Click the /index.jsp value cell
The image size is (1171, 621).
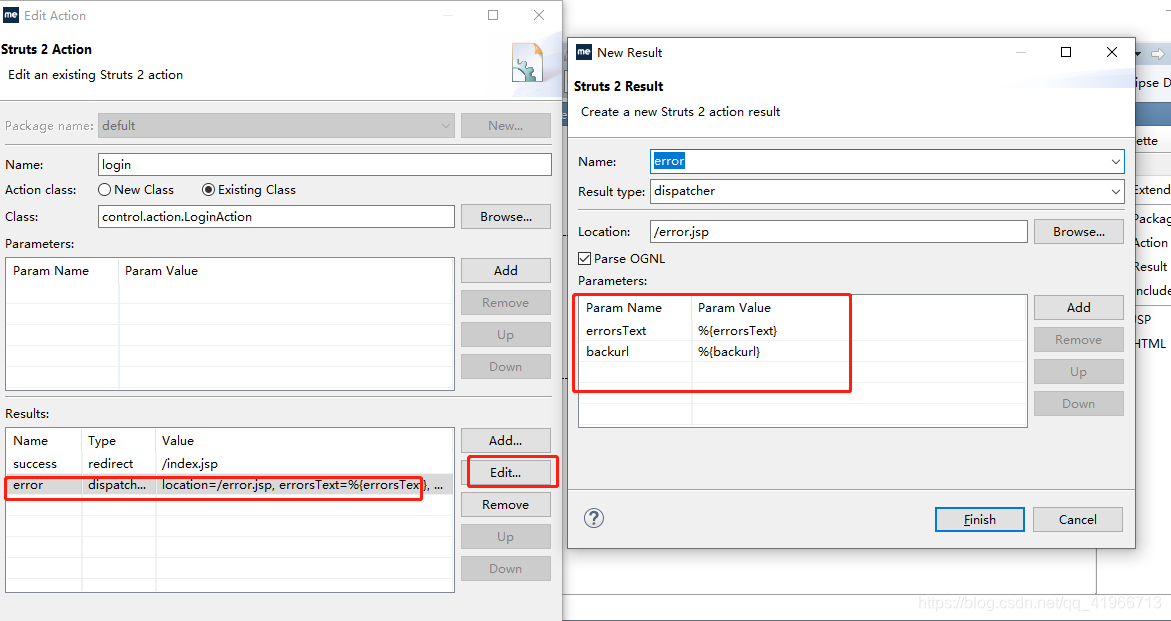[x=190, y=464]
